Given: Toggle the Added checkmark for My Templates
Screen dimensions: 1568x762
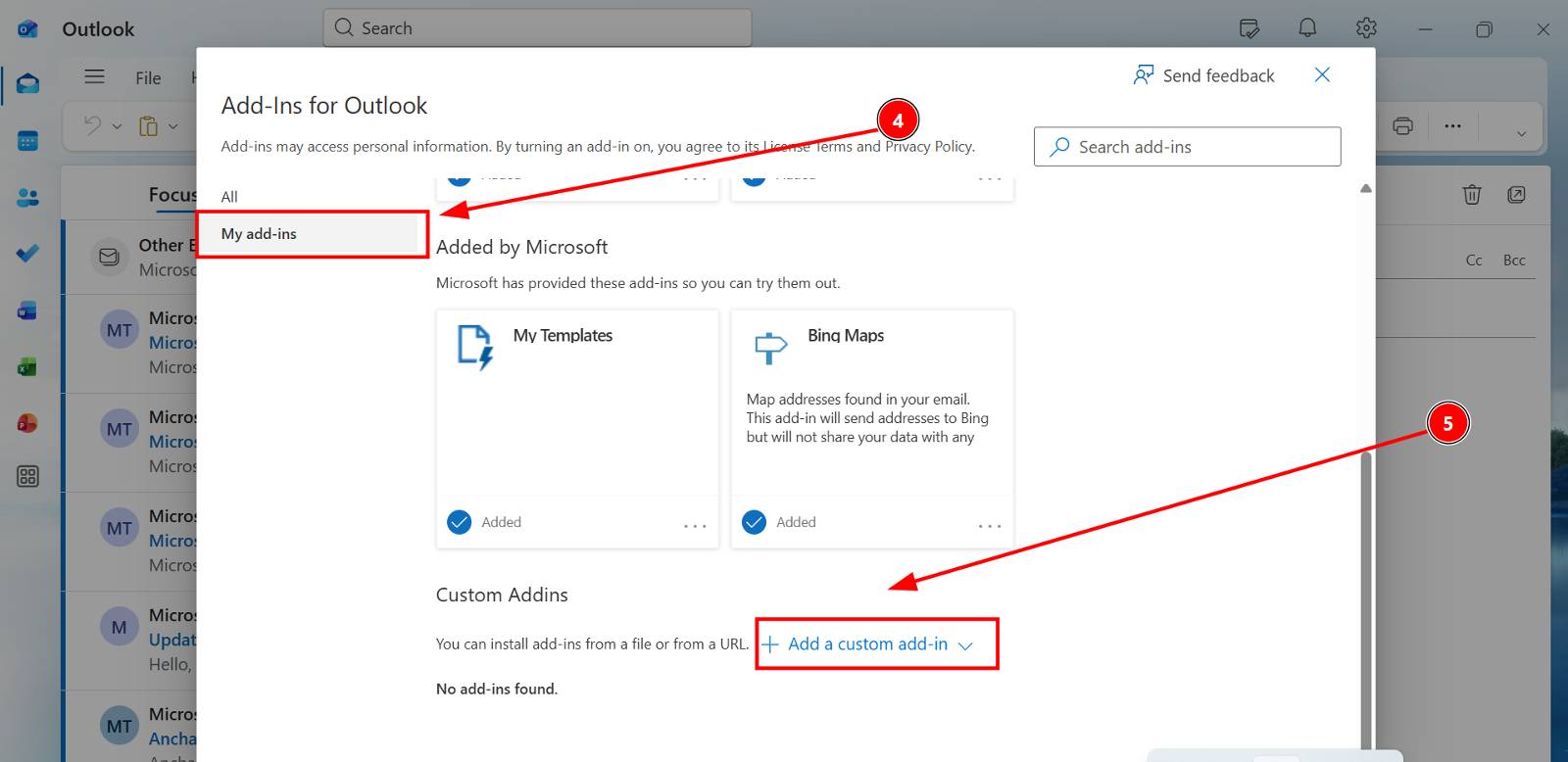Looking at the screenshot, I should click(x=460, y=522).
